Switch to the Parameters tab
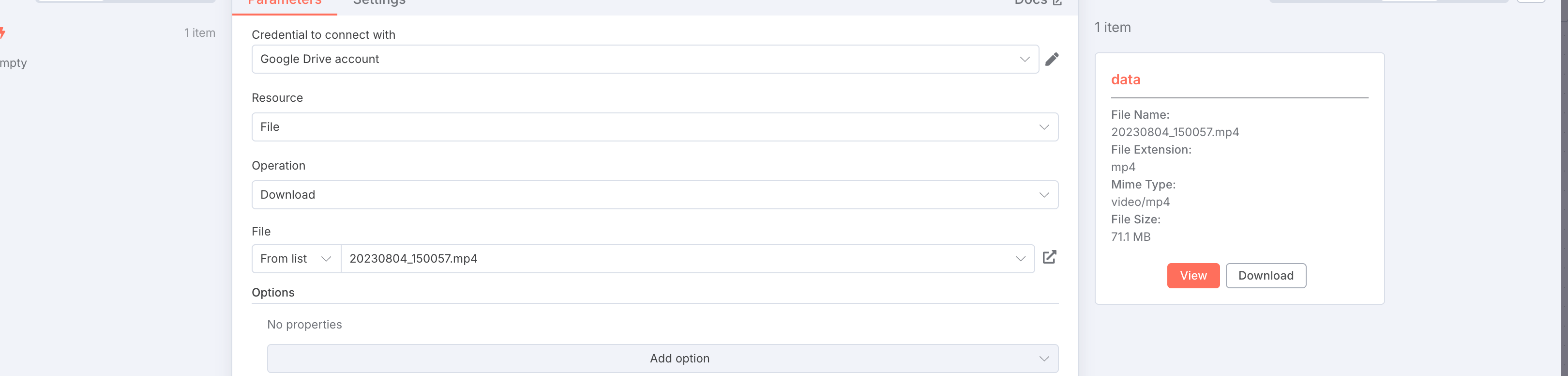 [284, 3]
